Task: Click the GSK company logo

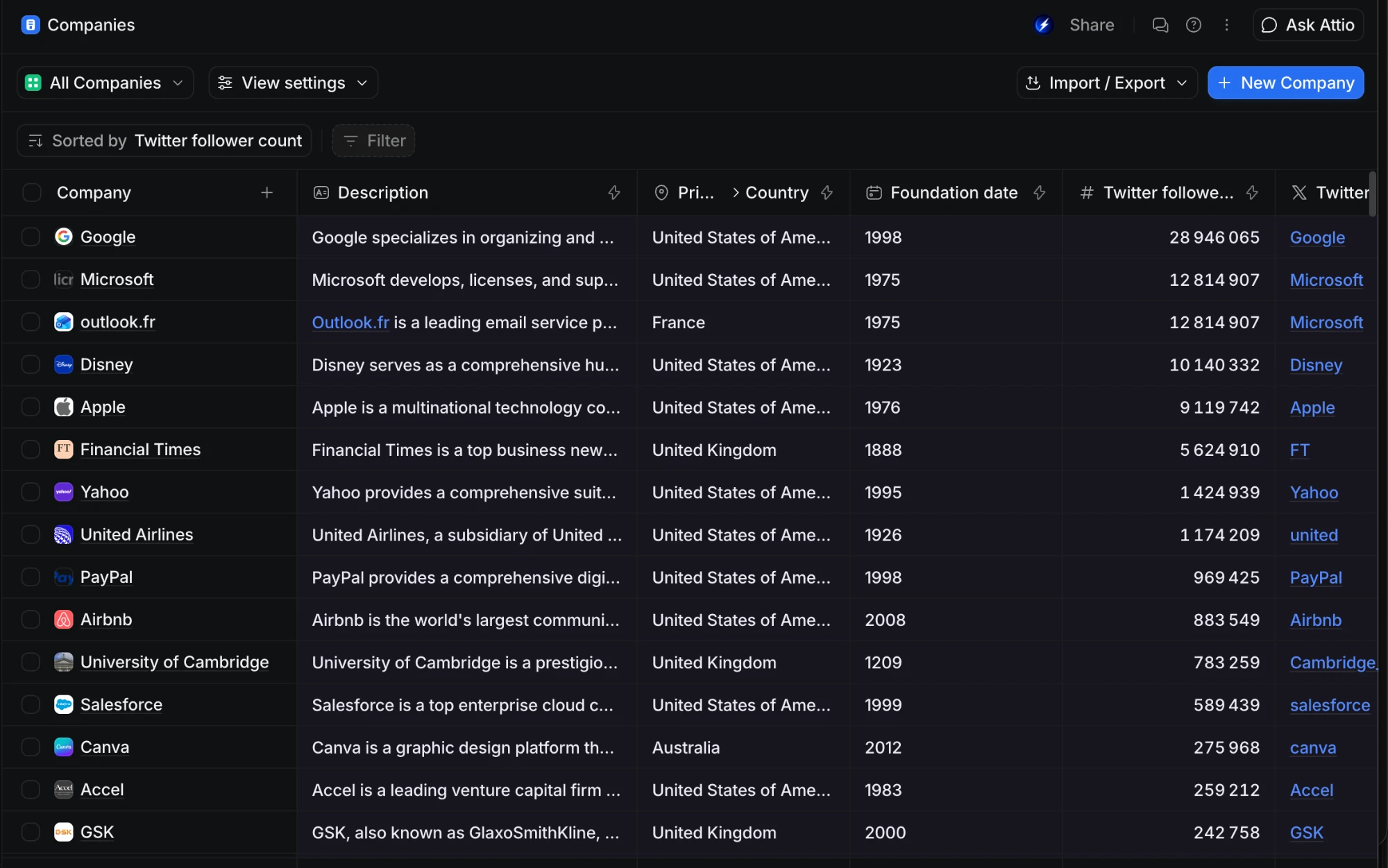Action: point(64,832)
